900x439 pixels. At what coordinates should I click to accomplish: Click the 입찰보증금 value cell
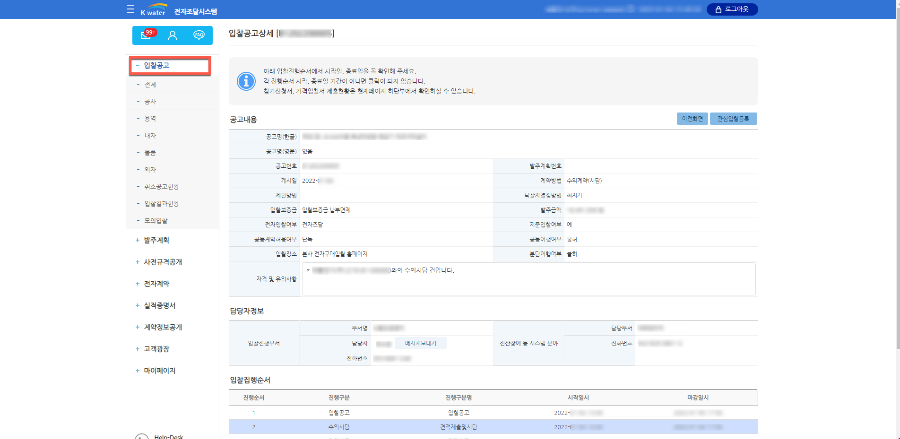(397, 210)
